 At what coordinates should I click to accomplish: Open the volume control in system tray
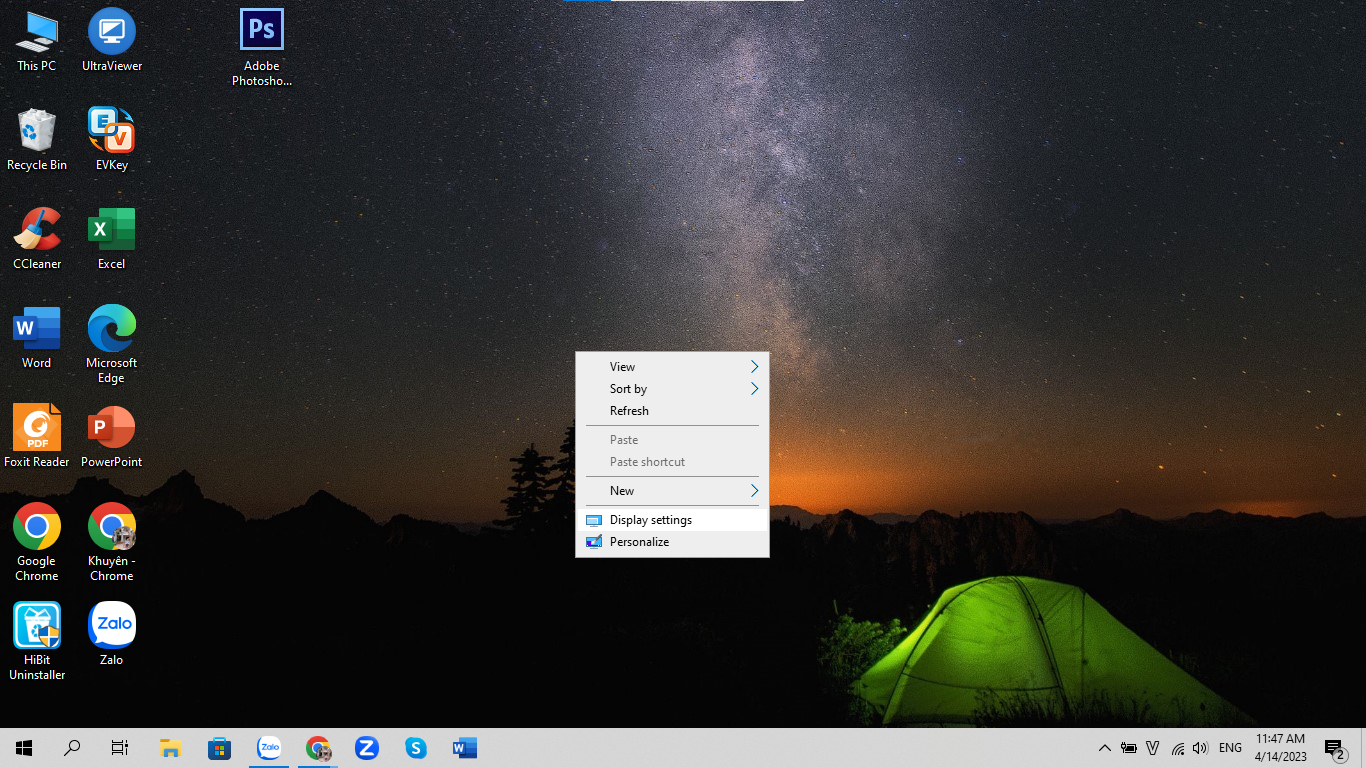click(1200, 748)
